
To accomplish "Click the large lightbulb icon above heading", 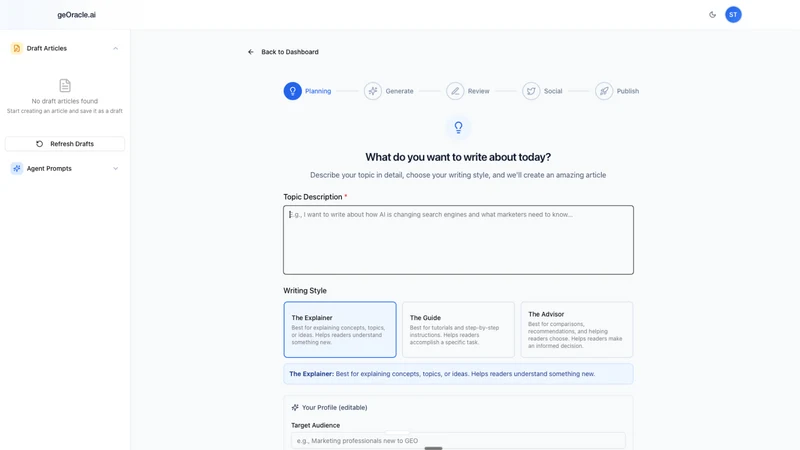I will (x=458, y=127).
